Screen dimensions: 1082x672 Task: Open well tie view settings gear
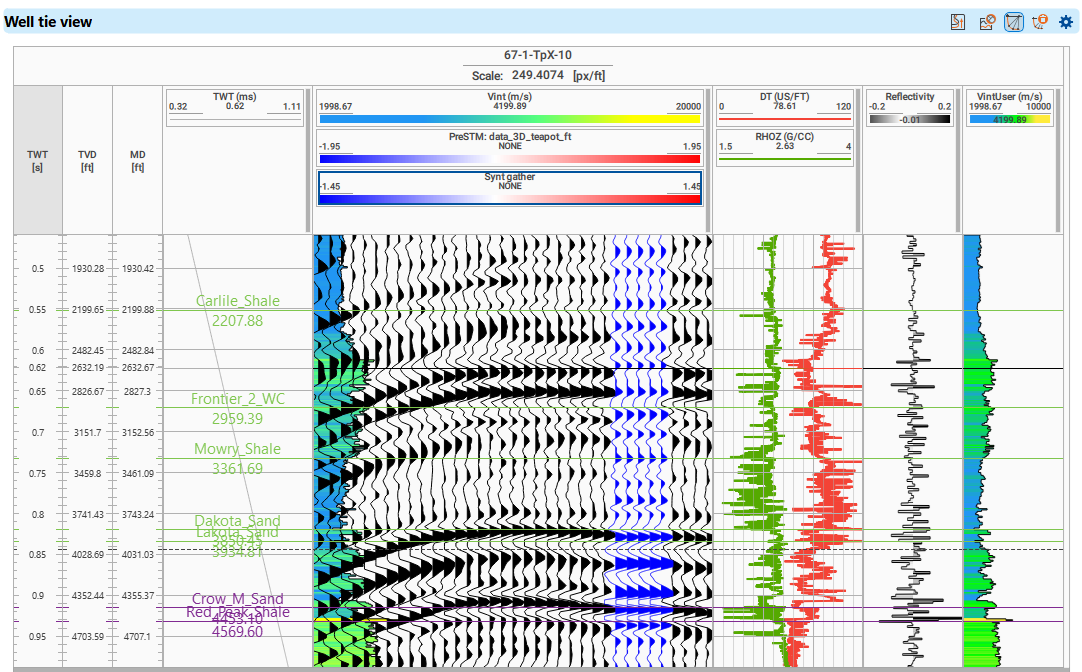[1065, 21]
